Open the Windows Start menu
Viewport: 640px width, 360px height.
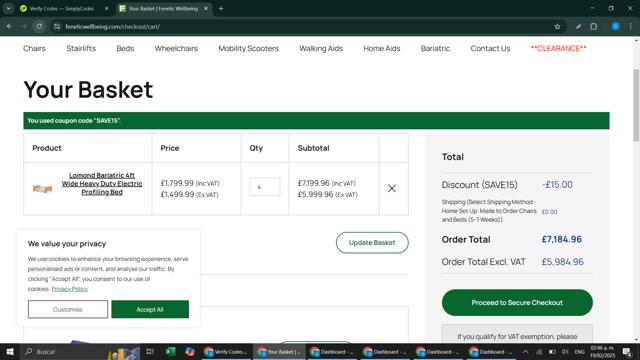click(10, 351)
